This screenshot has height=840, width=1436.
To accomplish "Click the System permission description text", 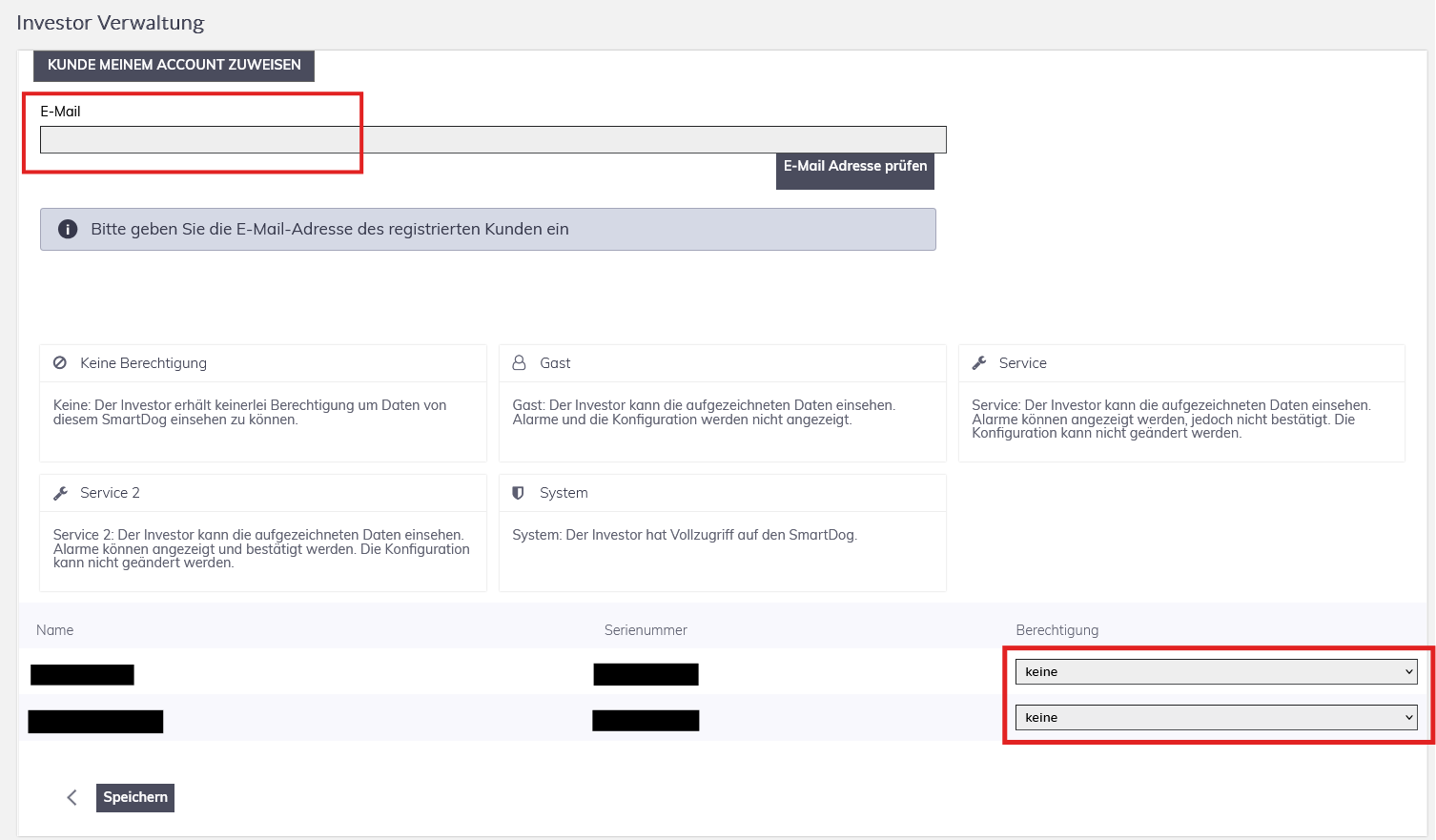I will tap(685, 535).
